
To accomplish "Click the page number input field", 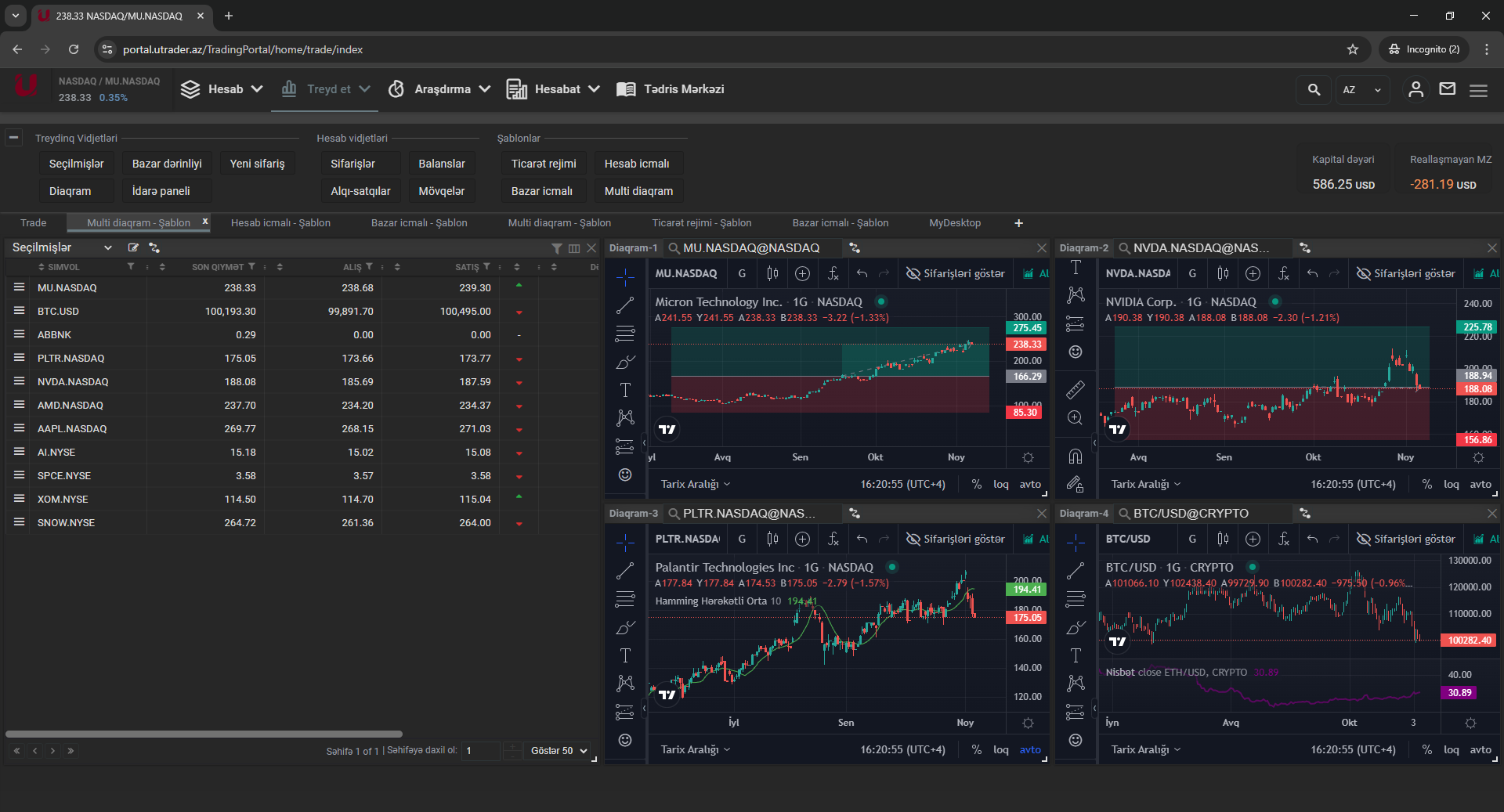I will click(x=480, y=751).
